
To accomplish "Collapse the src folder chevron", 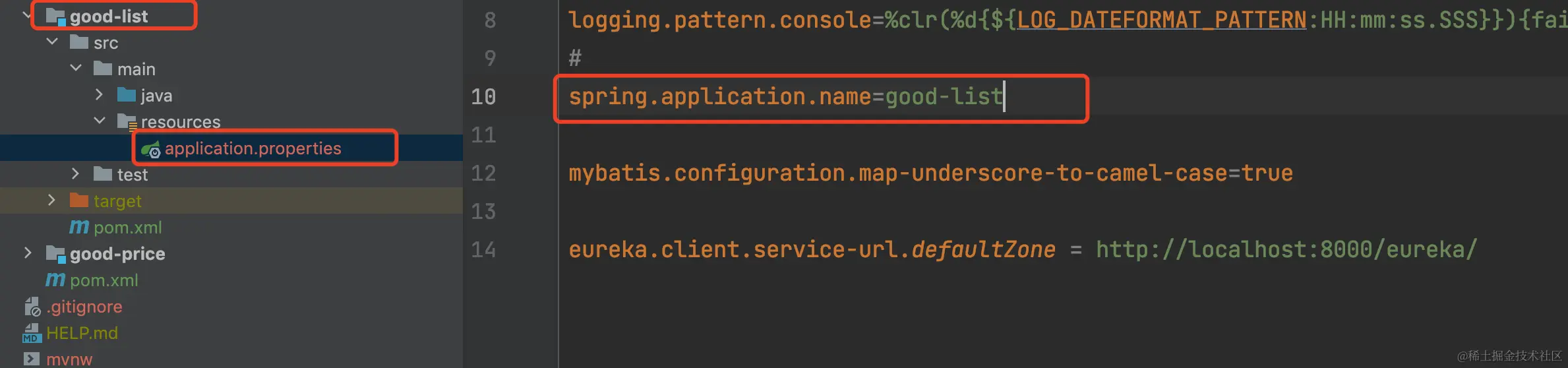I will pyautogui.click(x=52, y=42).
